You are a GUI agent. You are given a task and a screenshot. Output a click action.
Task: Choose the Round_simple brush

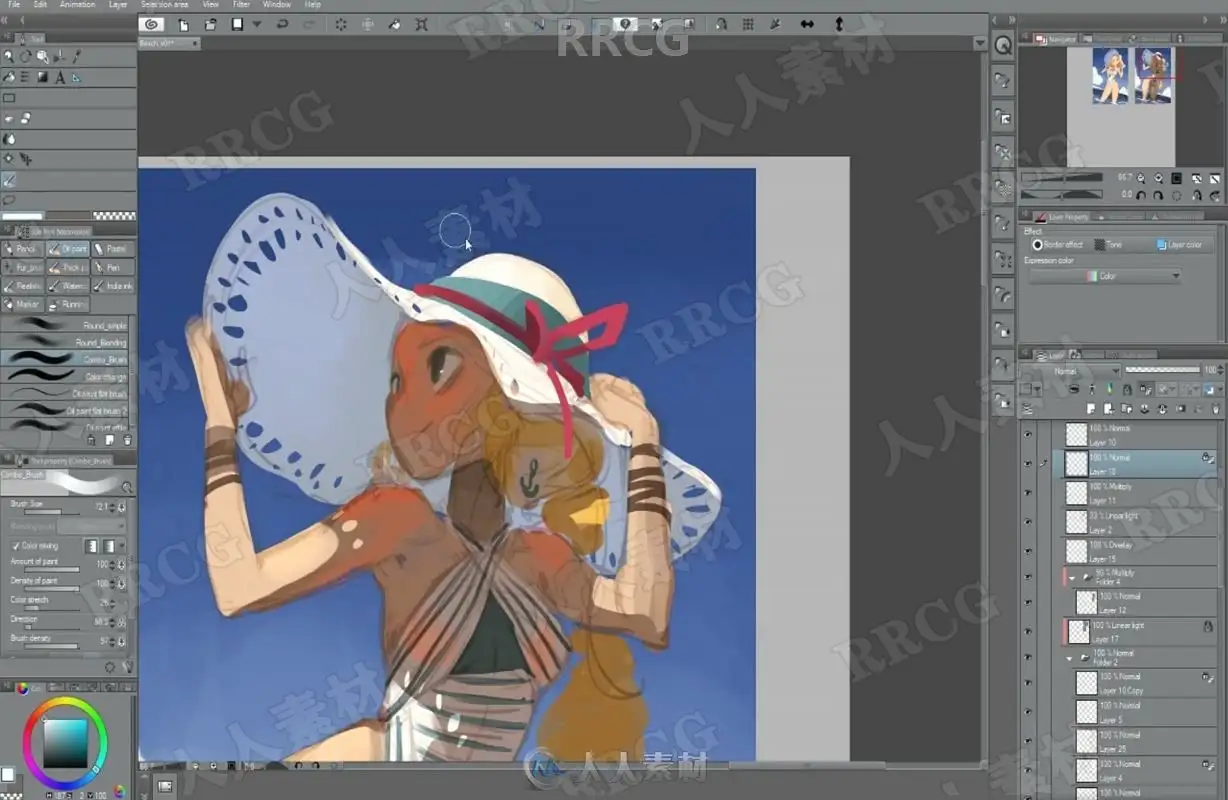(66, 325)
